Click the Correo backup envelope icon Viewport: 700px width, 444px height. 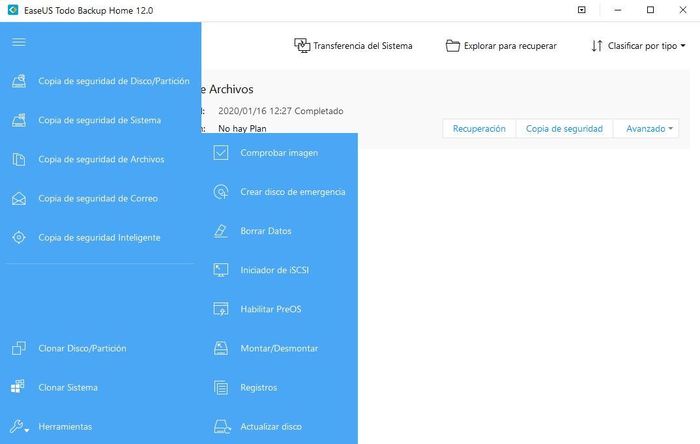coord(19,199)
